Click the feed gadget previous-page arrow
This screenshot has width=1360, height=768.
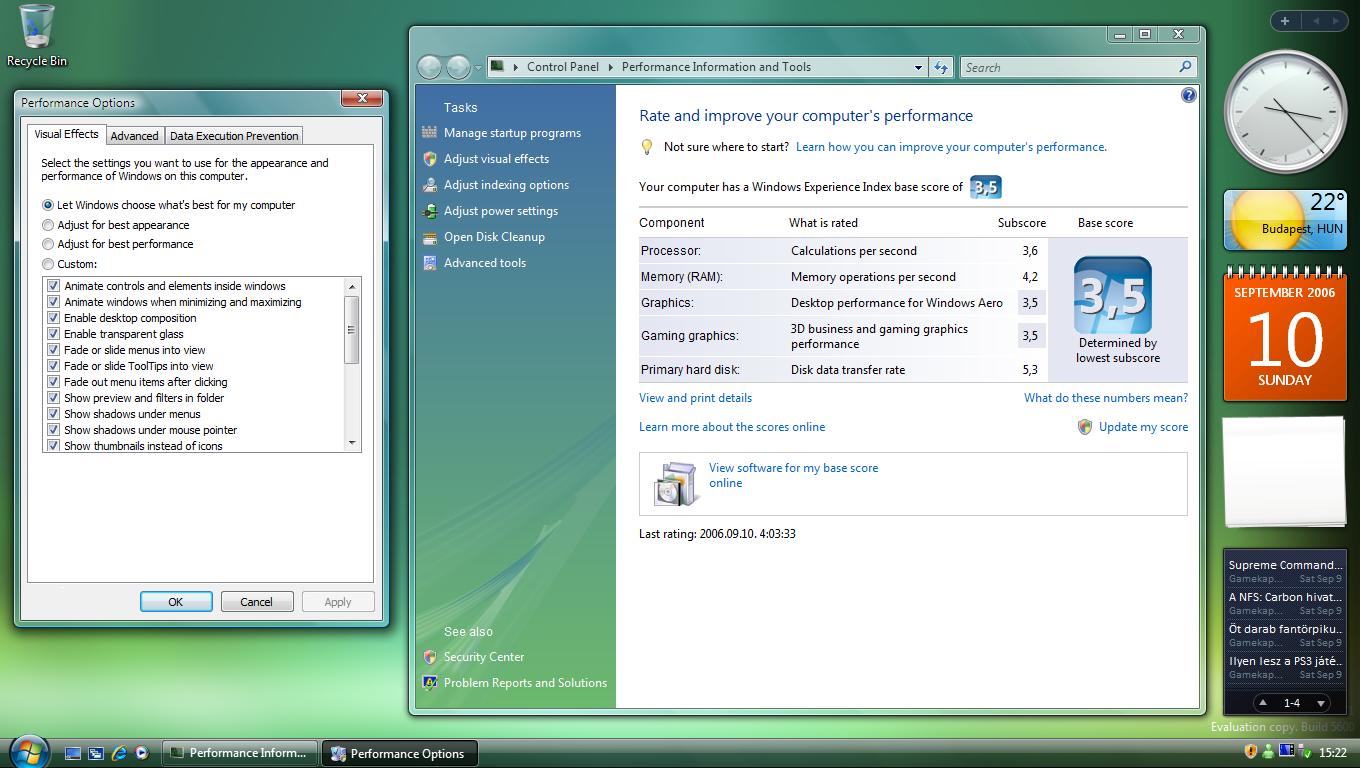pyautogui.click(x=1262, y=703)
